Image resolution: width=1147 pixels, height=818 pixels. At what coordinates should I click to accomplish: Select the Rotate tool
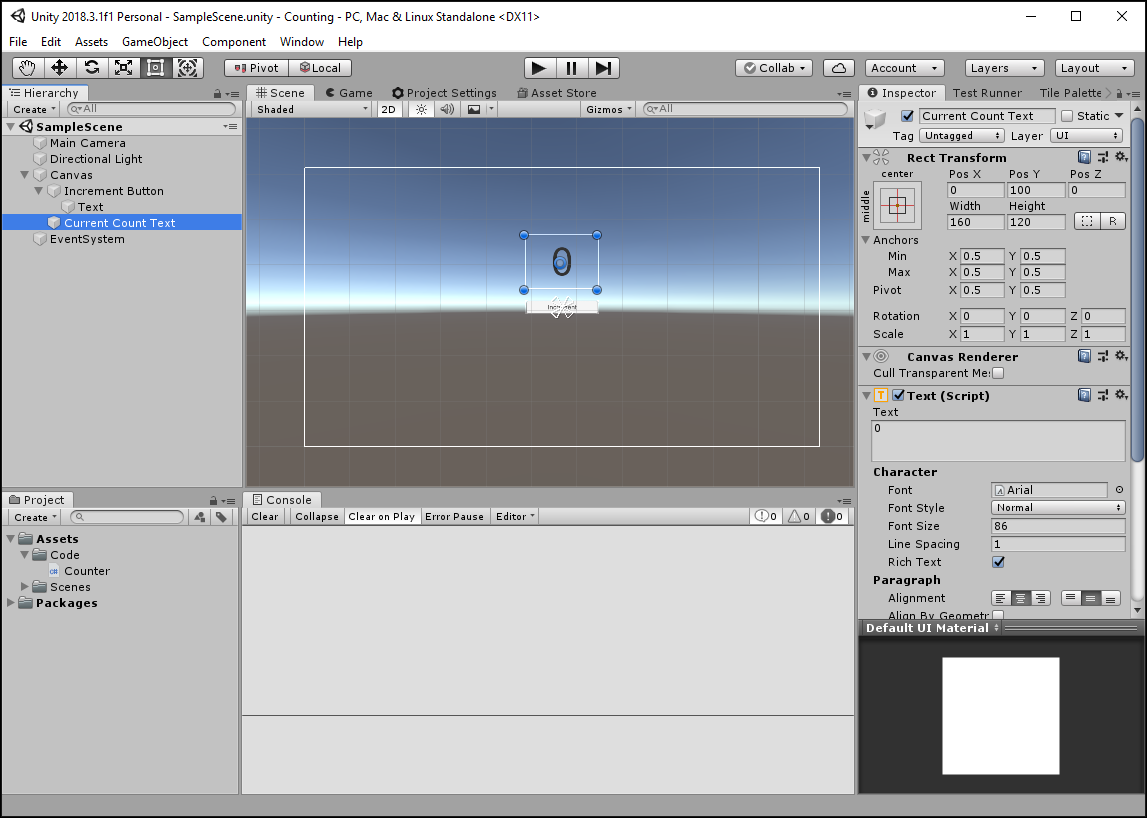(92, 67)
